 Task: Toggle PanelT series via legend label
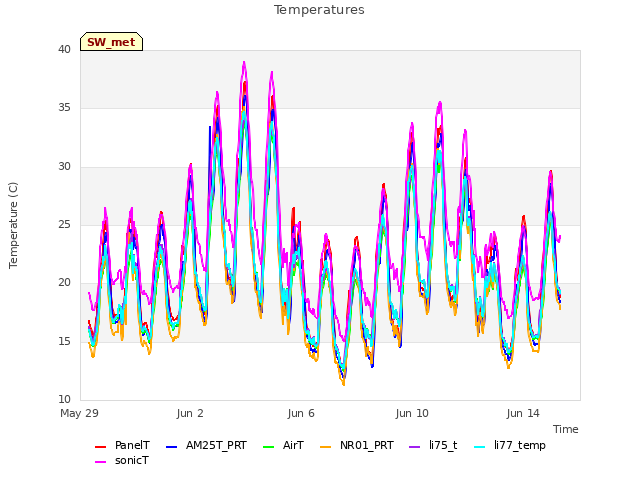click(132, 445)
